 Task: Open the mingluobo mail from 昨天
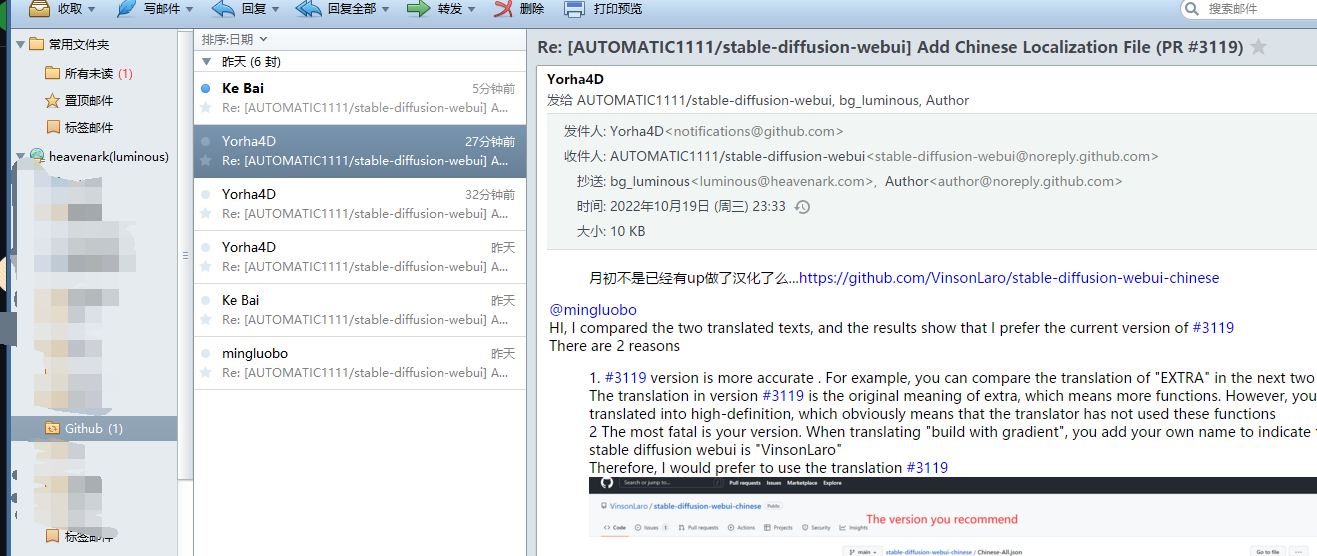(x=360, y=362)
